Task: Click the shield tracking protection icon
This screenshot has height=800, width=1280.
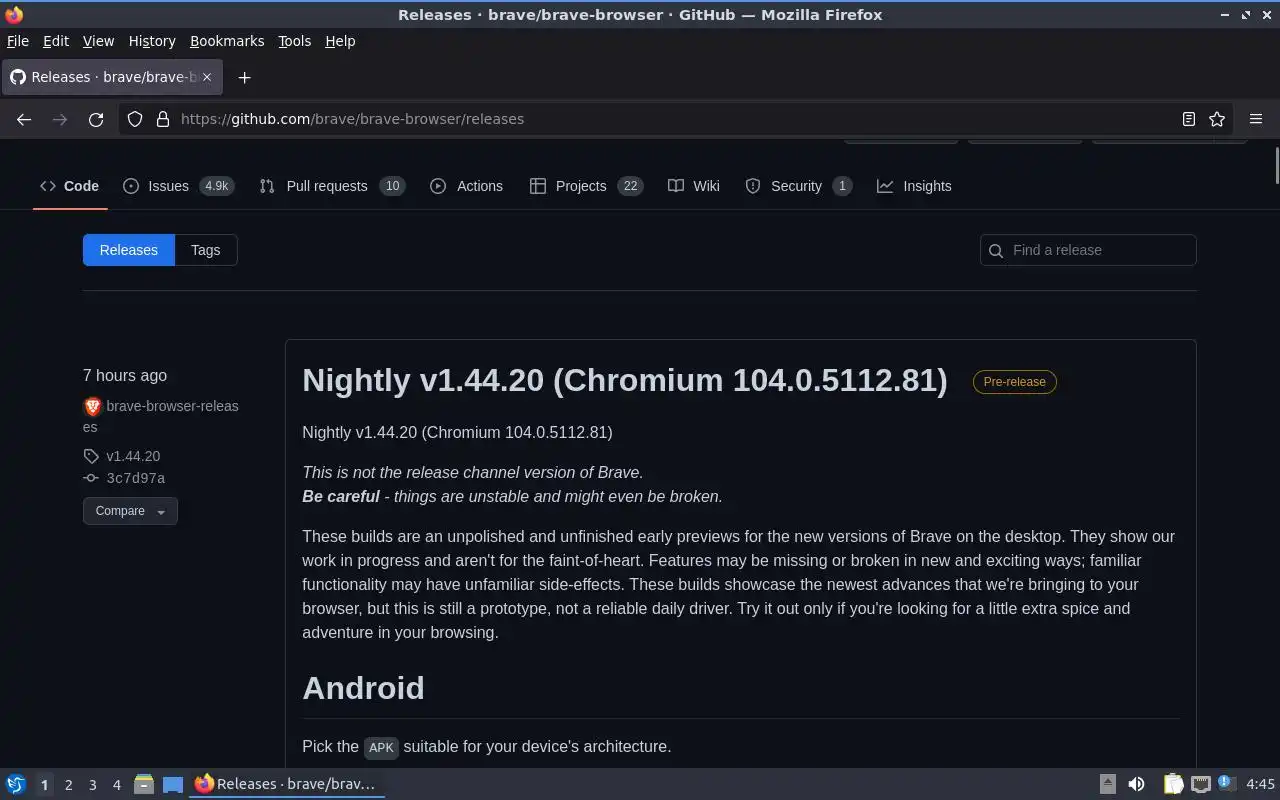Action: click(x=135, y=119)
